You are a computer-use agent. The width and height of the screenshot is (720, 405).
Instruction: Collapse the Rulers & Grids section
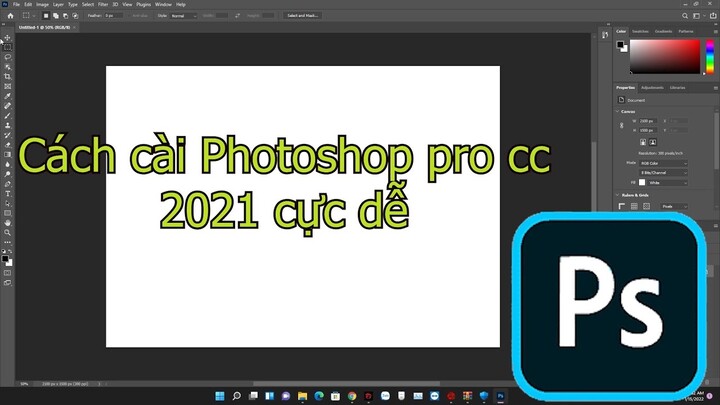(618, 195)
